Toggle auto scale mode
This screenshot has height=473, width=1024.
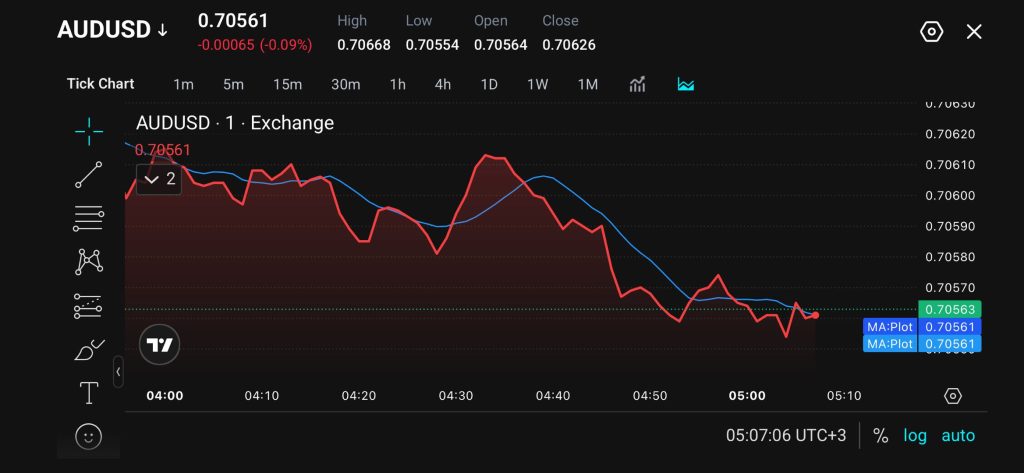958,436
